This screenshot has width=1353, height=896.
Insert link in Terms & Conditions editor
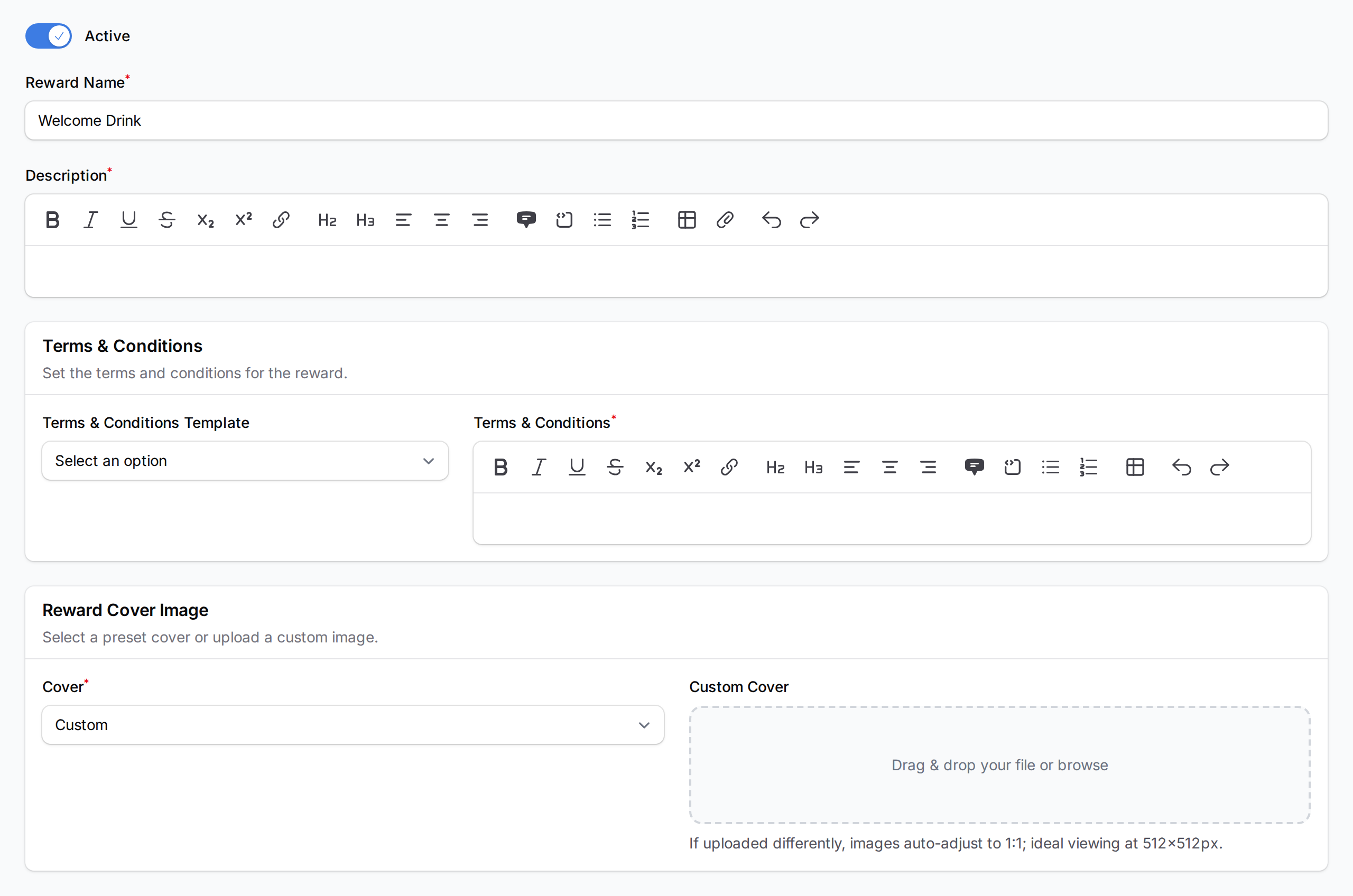tap(729, 468)
